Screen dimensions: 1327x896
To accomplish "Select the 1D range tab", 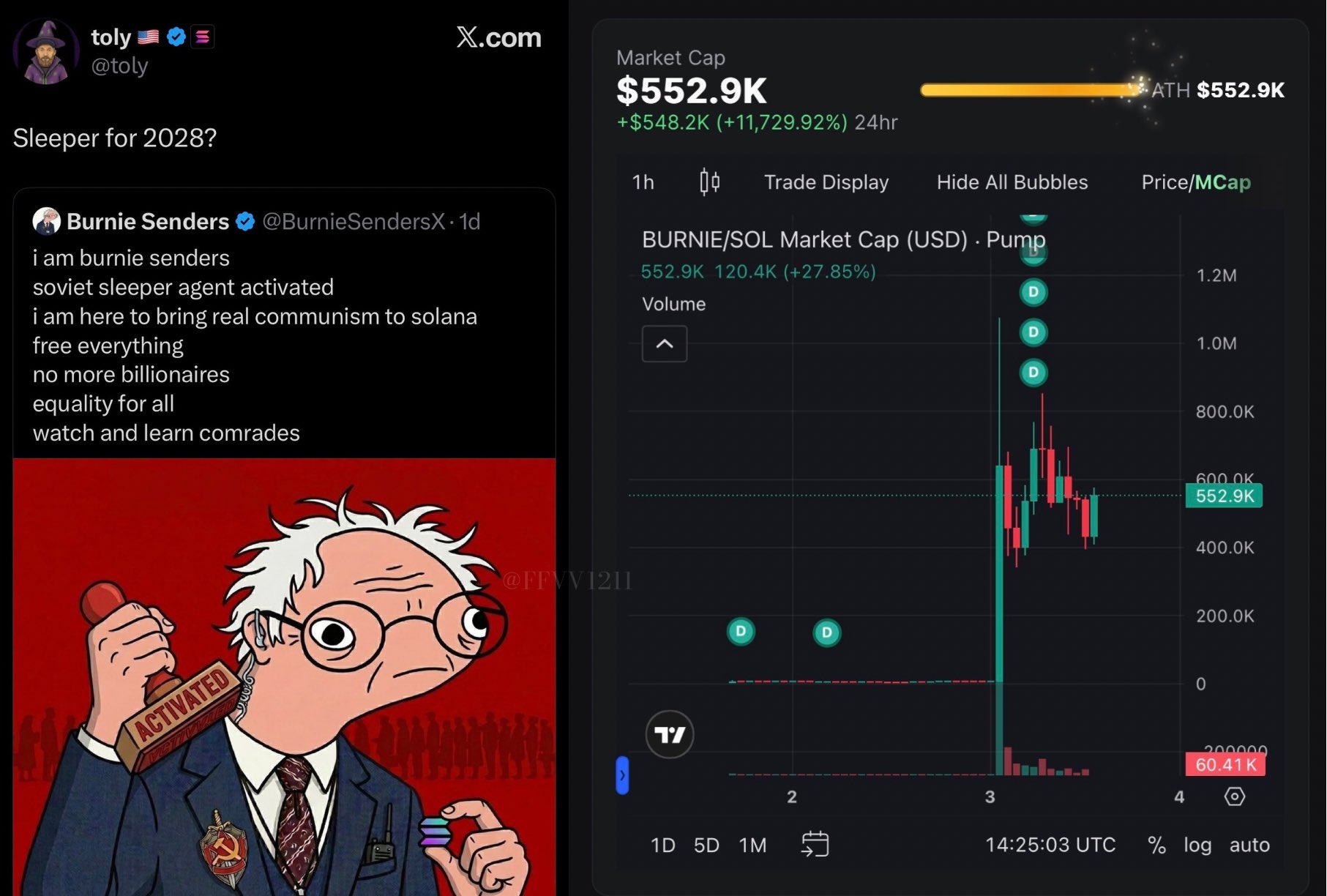I will pyautogui.click(x=662, y=845).
